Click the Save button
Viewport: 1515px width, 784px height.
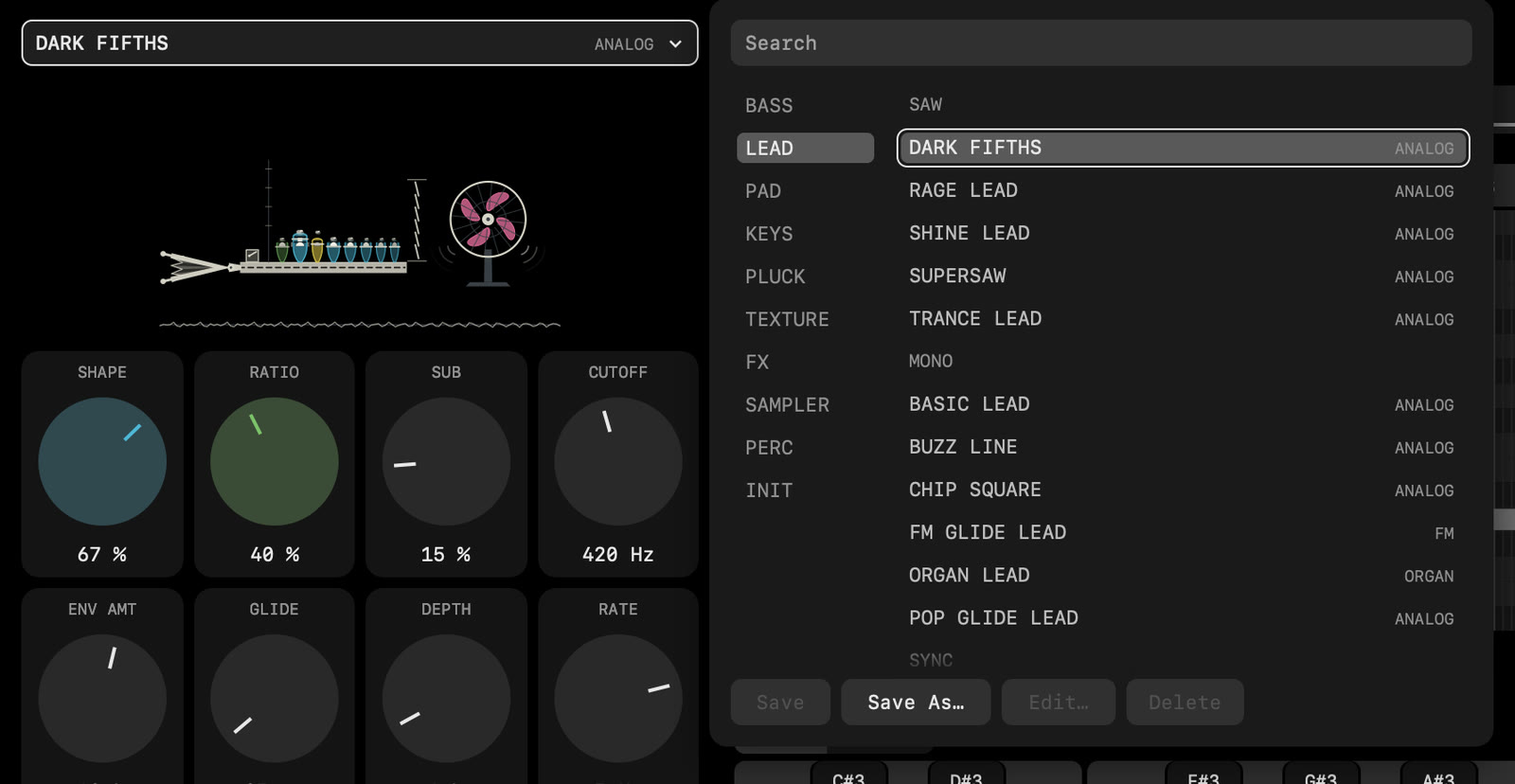coord(780,702)
